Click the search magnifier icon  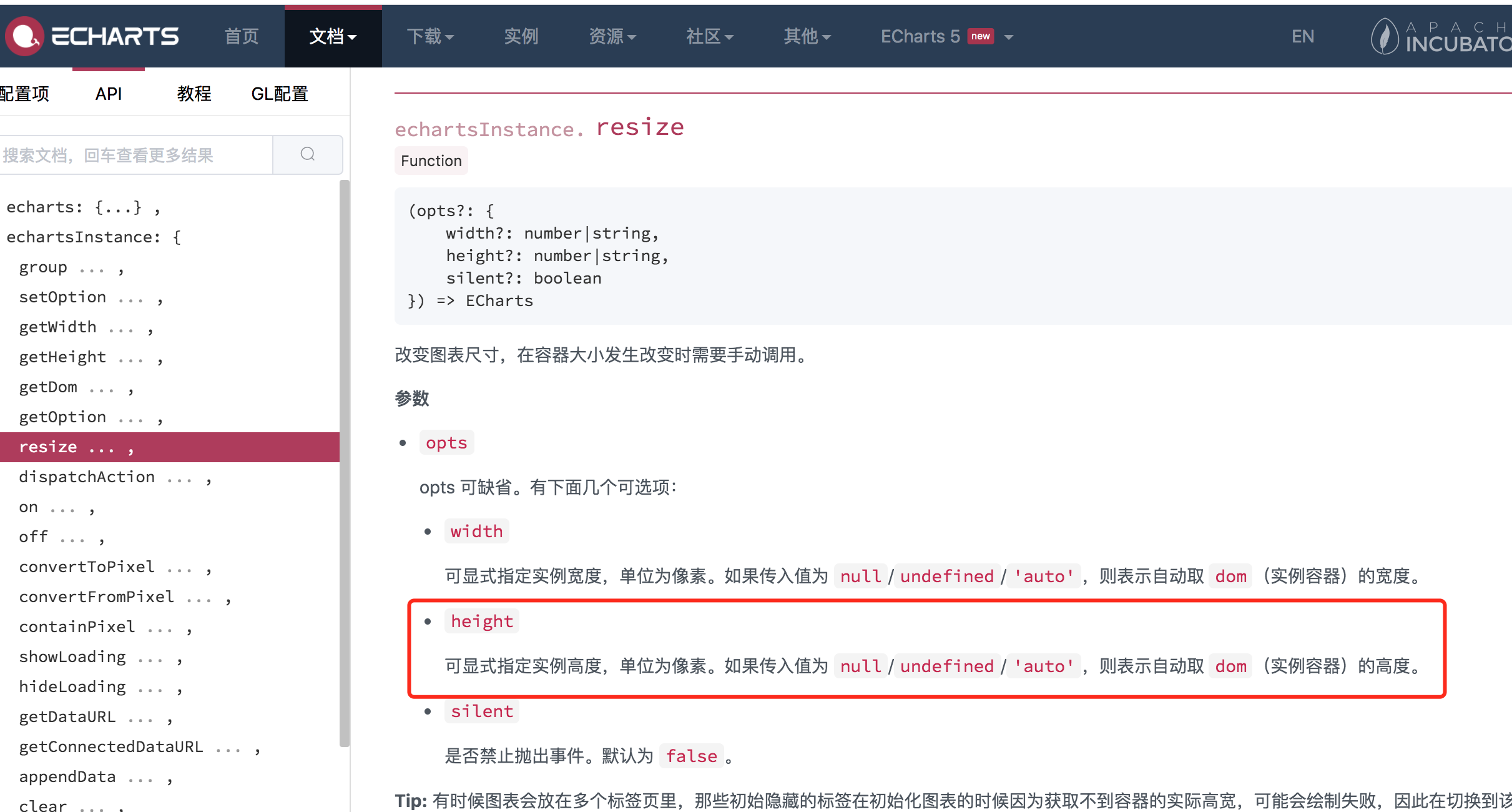point(308,154)
